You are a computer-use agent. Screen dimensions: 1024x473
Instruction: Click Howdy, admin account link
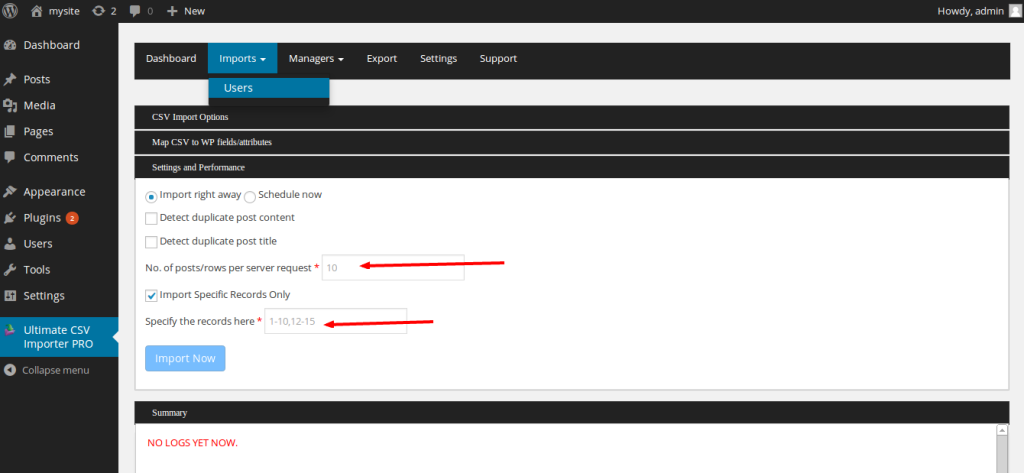pos(969,10)
